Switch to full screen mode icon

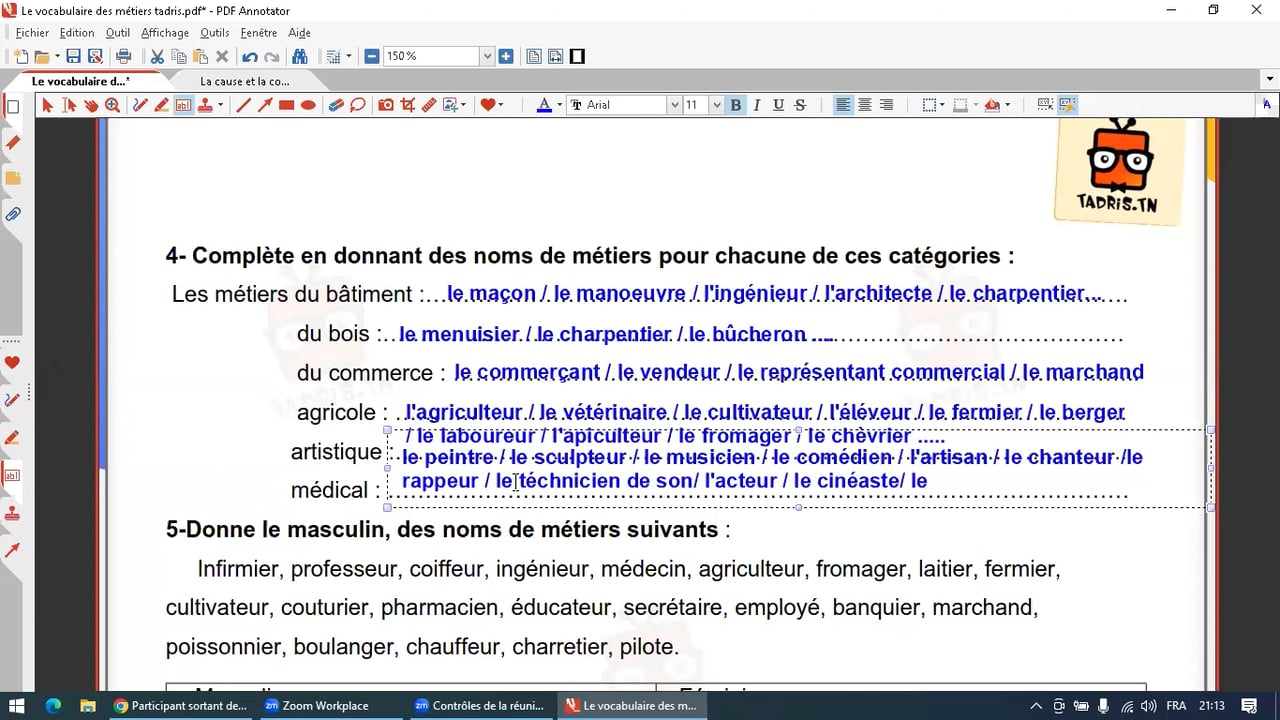[577, 57]
